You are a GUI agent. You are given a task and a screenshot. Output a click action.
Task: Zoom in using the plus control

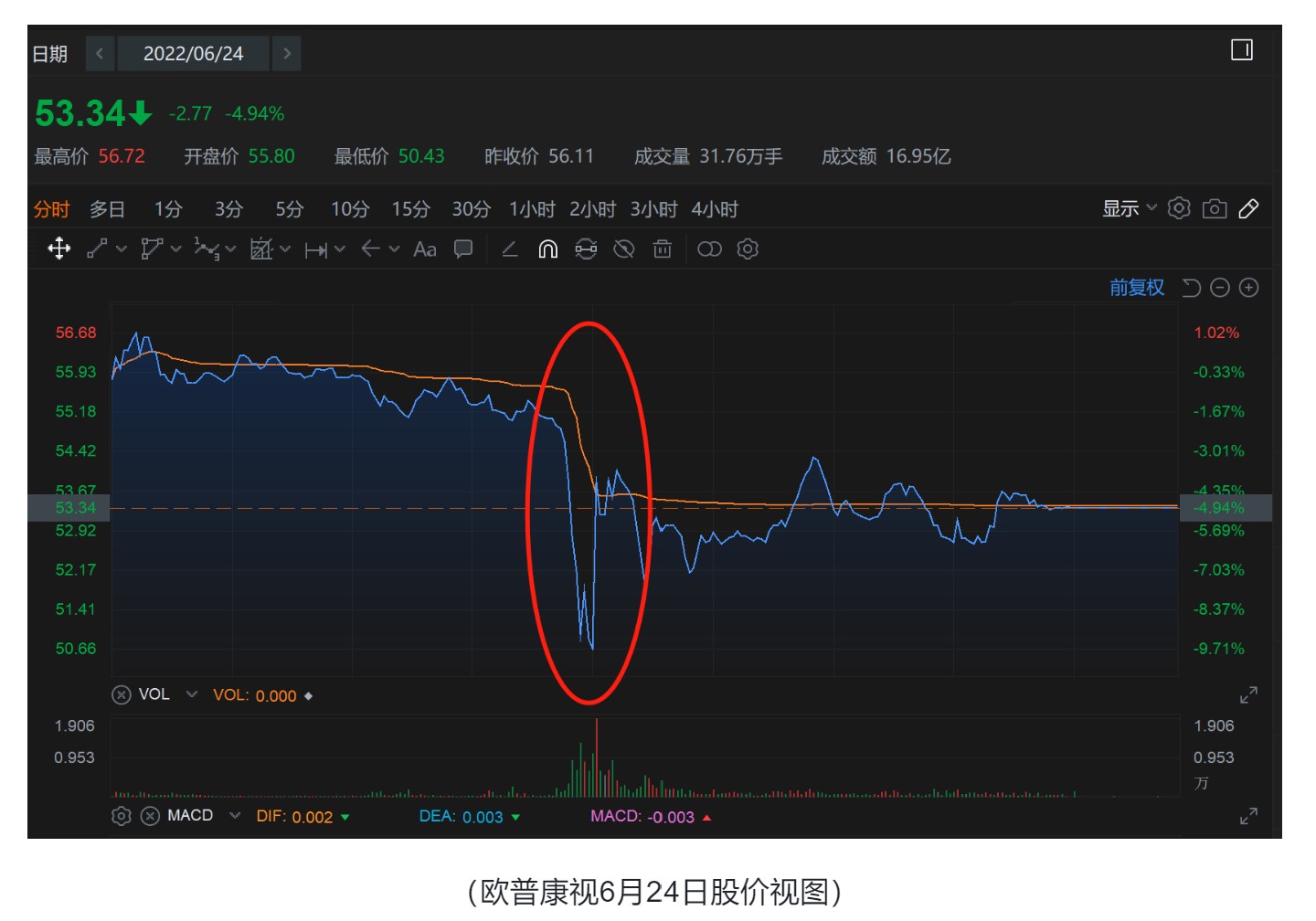click(x=1251, y=287)
